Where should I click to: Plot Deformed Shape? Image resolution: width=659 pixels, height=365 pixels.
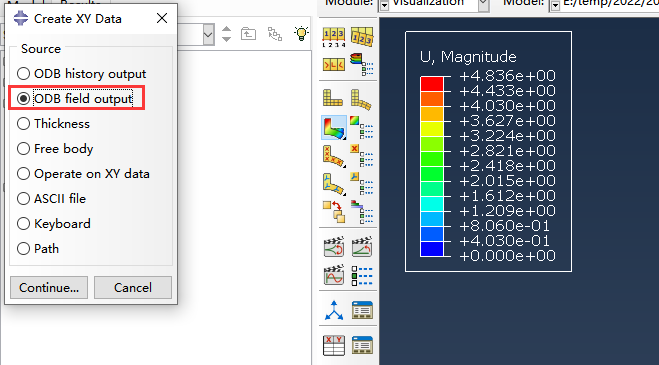[x=362, y=99]
